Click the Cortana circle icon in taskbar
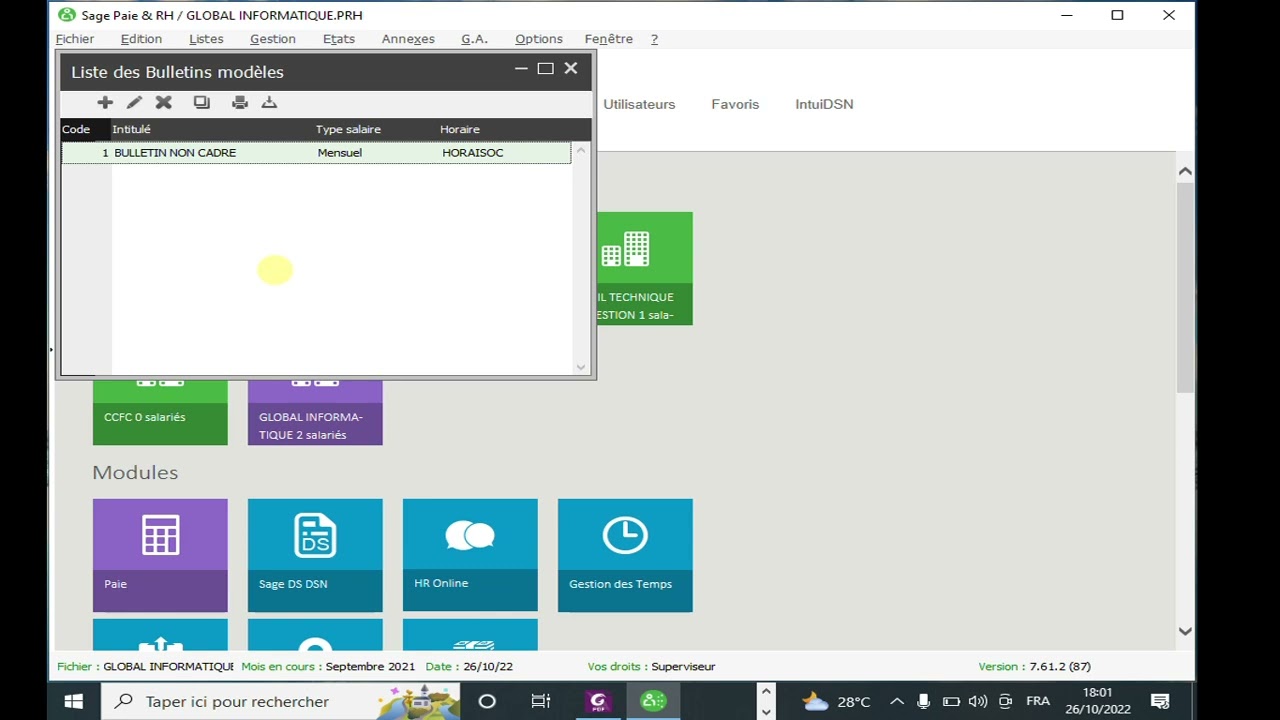The image size is (1280, 720). click(x=487, y=701)
